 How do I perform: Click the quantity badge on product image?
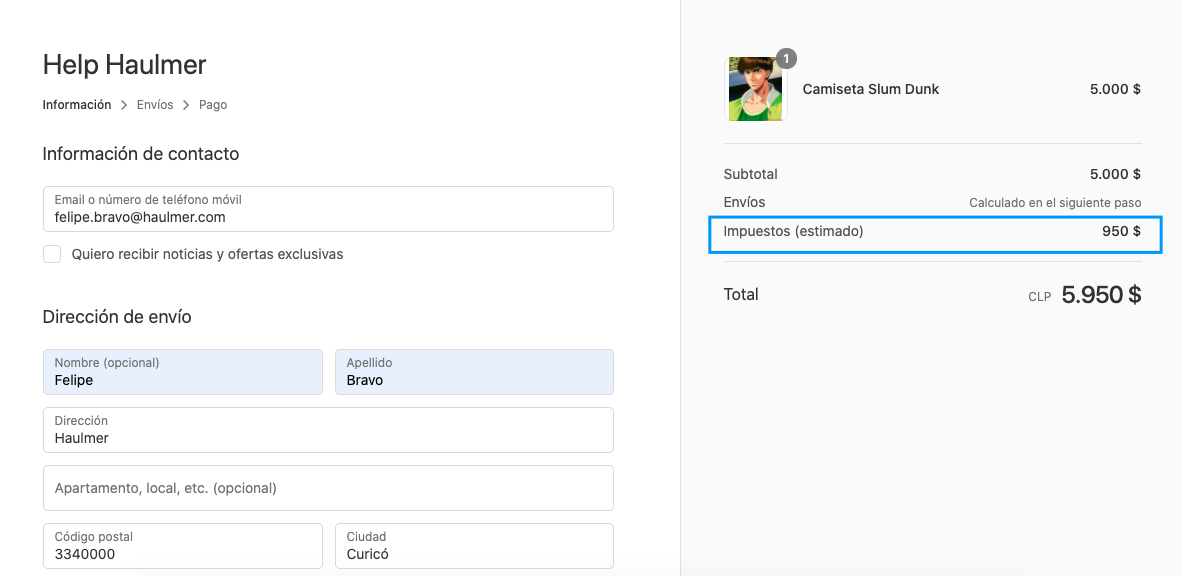786,58
